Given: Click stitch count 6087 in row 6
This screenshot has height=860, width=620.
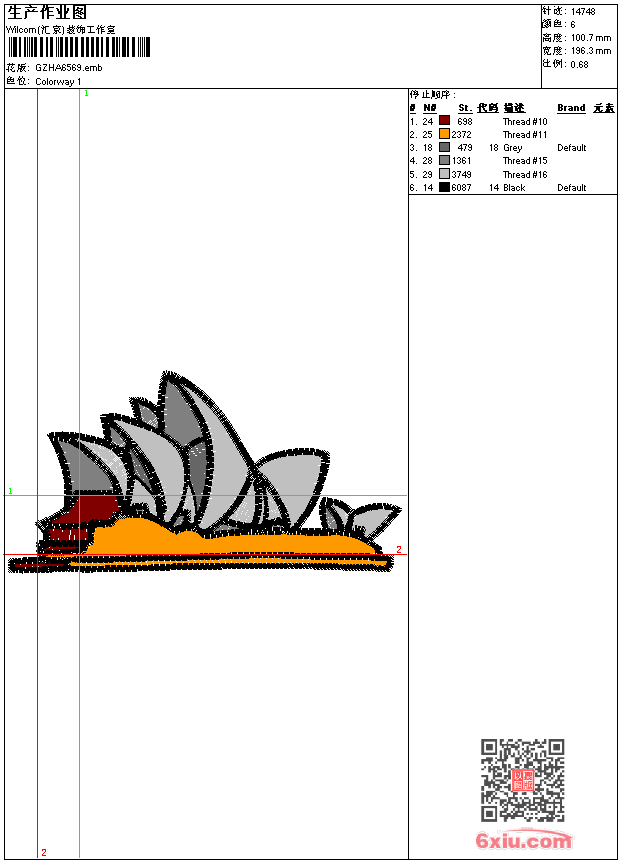Looking at the screenshot, I should point(461,188).
